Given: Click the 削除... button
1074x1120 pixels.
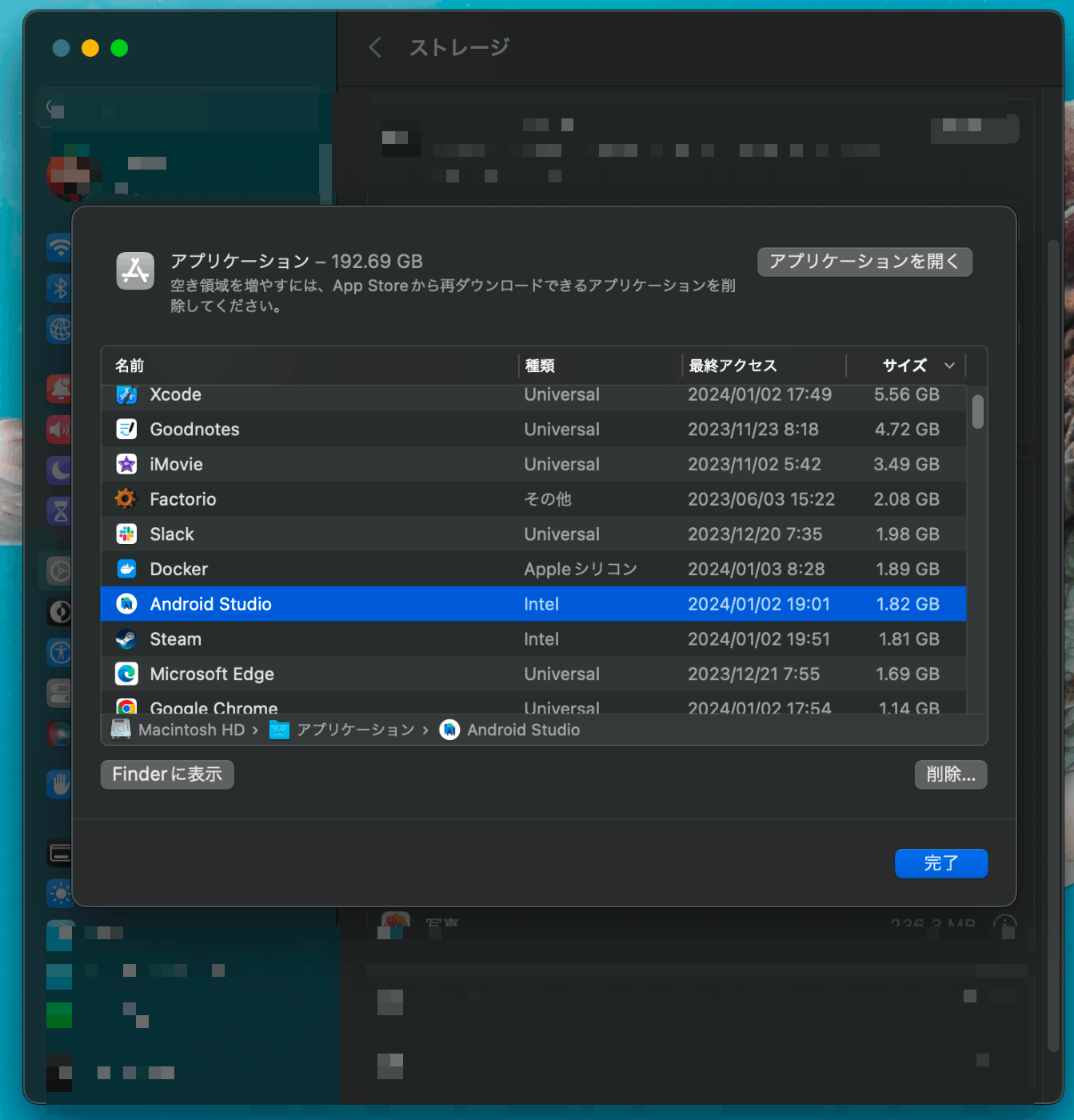Looking at the screenshot, I should 951,774.
